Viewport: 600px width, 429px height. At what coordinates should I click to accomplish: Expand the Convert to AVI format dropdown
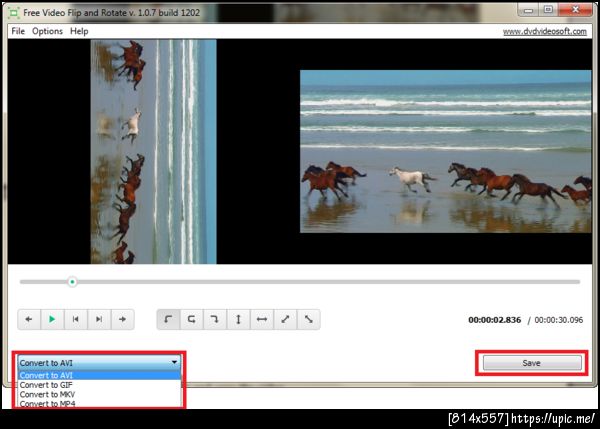pyautogui.click(x=99, y=362)
